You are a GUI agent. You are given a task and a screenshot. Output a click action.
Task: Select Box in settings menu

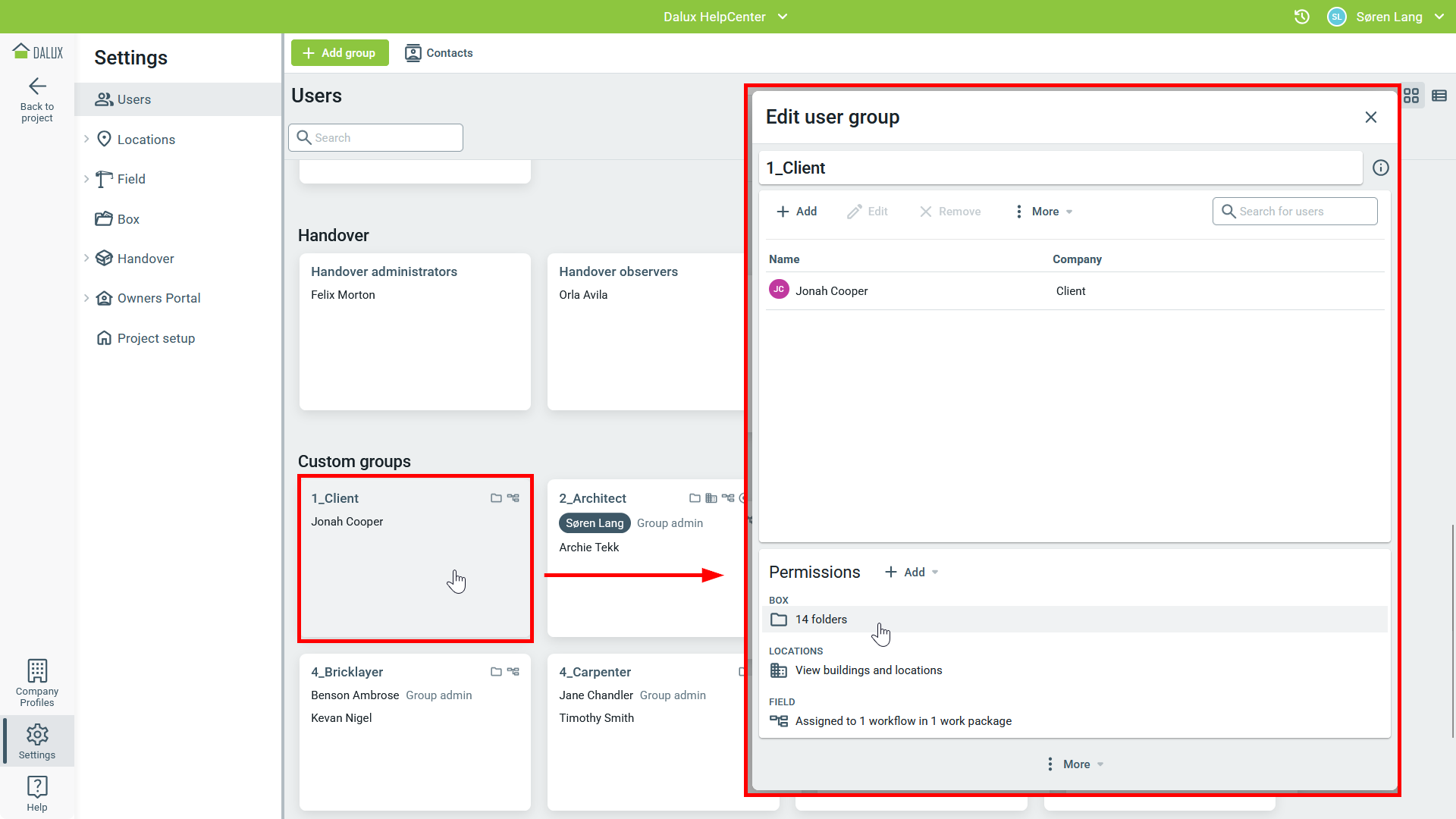pyautogui.click(x=128, y=219)
